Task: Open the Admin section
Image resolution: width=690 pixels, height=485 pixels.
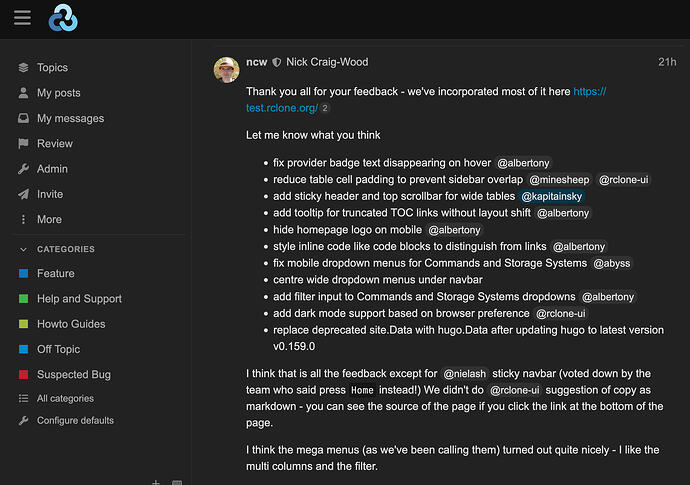Action: (x=52, y=169)
